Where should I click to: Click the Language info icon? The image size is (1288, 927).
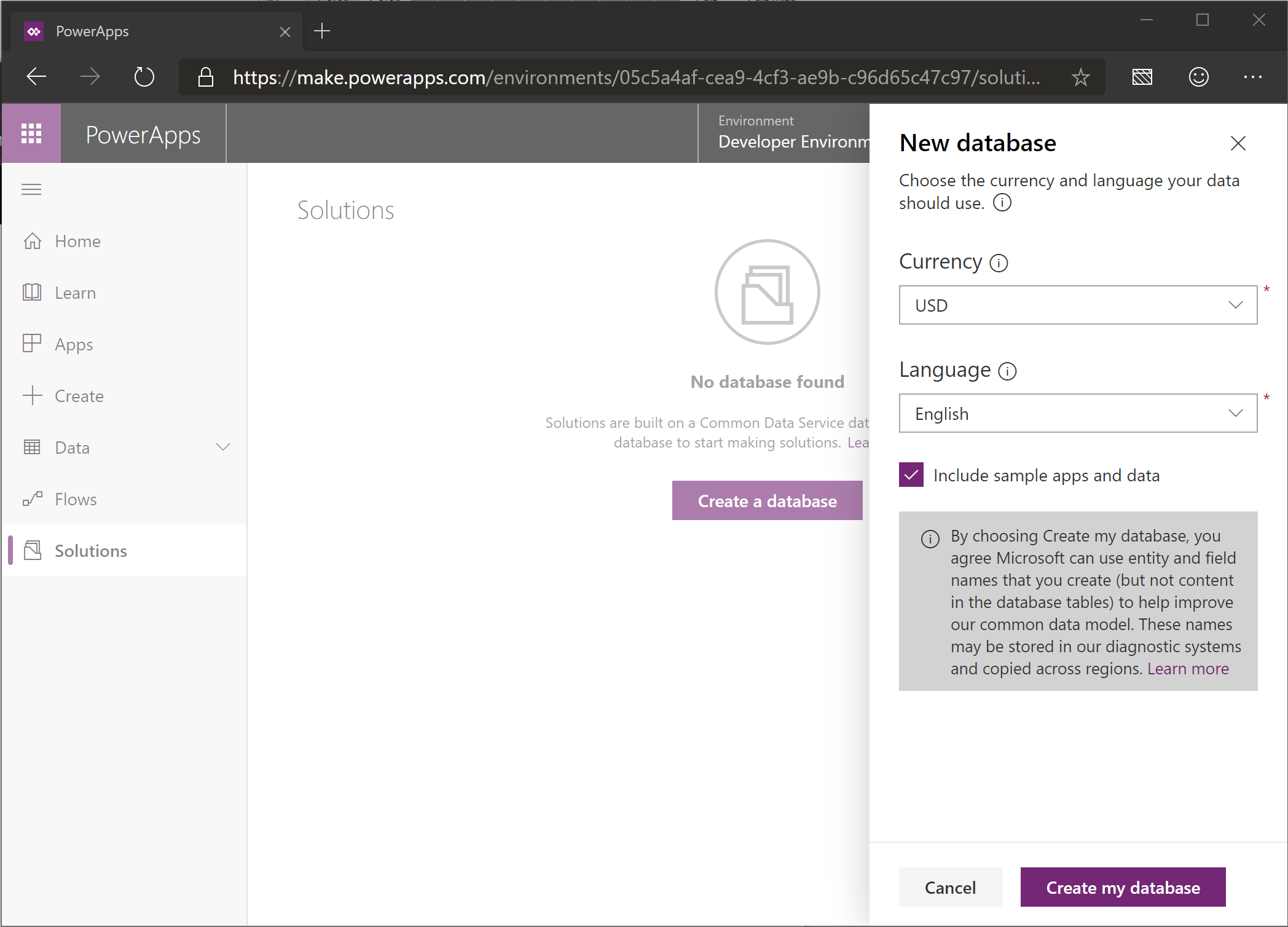click(x=1007, y=371)
